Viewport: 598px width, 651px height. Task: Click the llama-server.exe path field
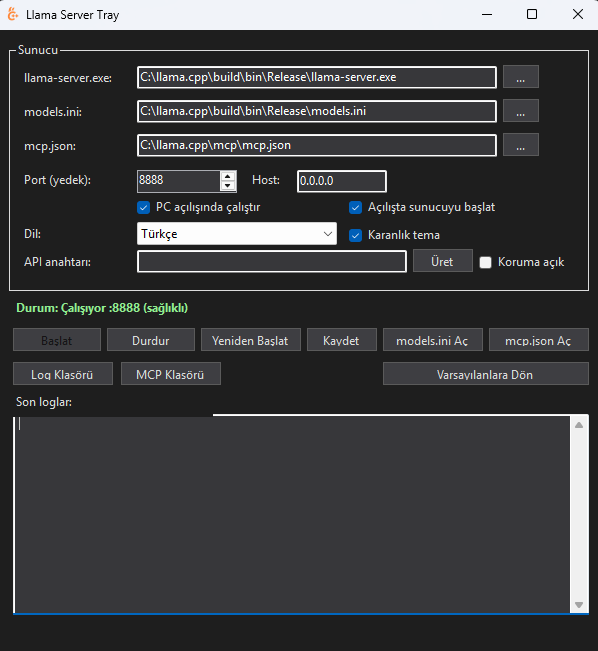pyautogui.click(x=317, y=77)
